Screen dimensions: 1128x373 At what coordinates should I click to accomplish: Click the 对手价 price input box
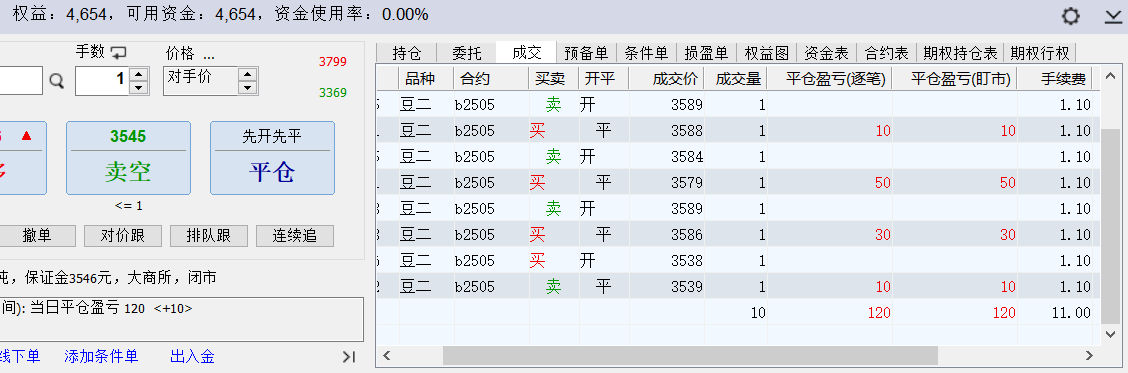tap(201, 80)
